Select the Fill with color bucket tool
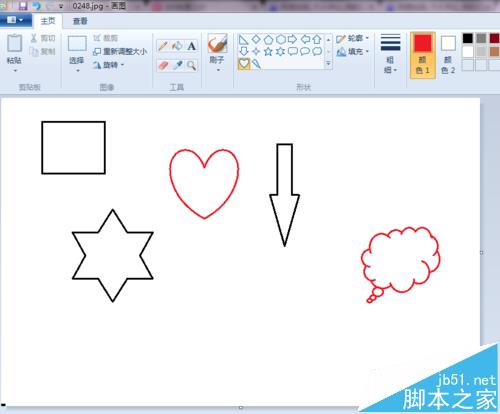 [x=177, y=46]
